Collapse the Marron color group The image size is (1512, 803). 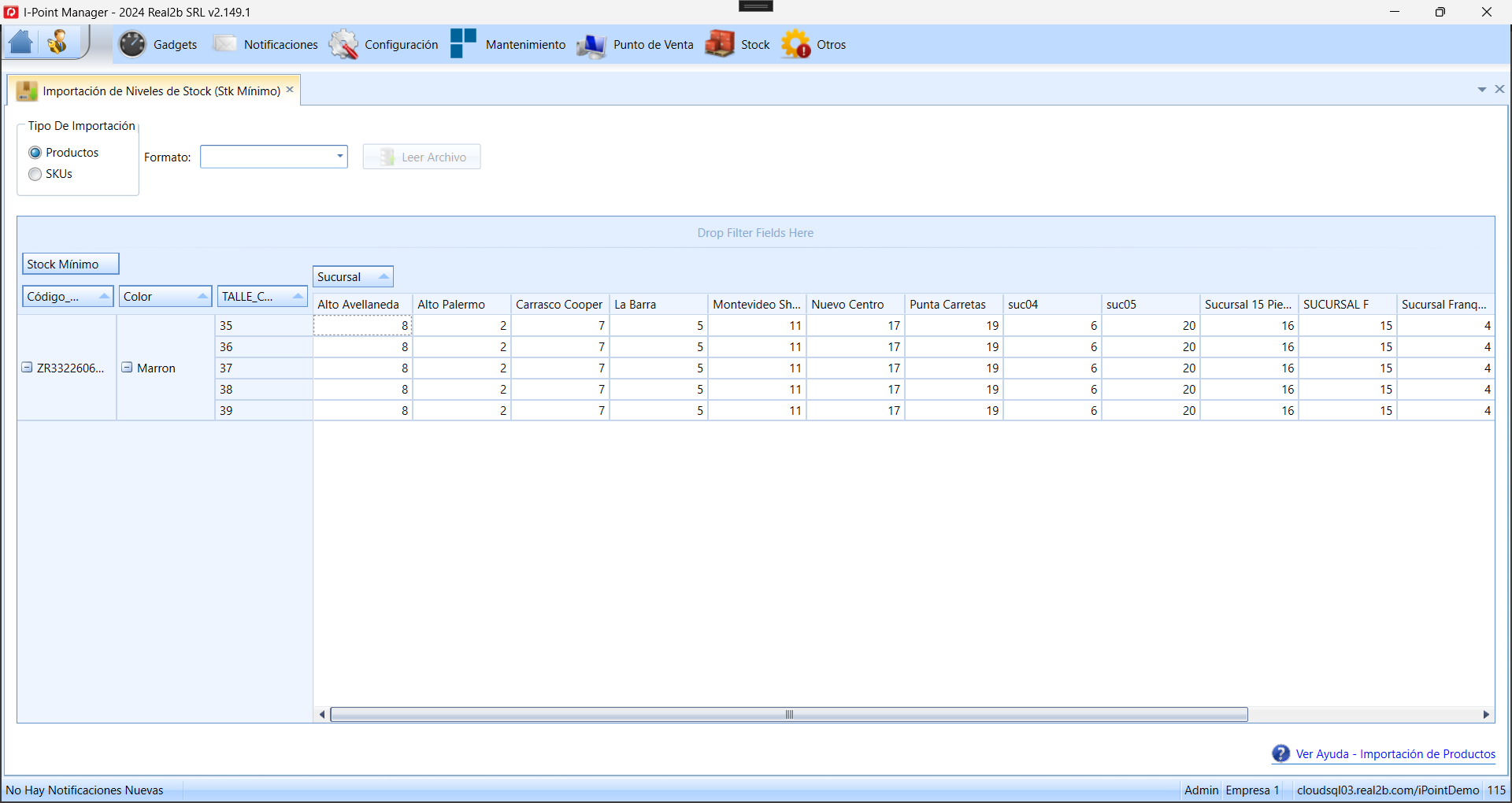coord(127,368)
